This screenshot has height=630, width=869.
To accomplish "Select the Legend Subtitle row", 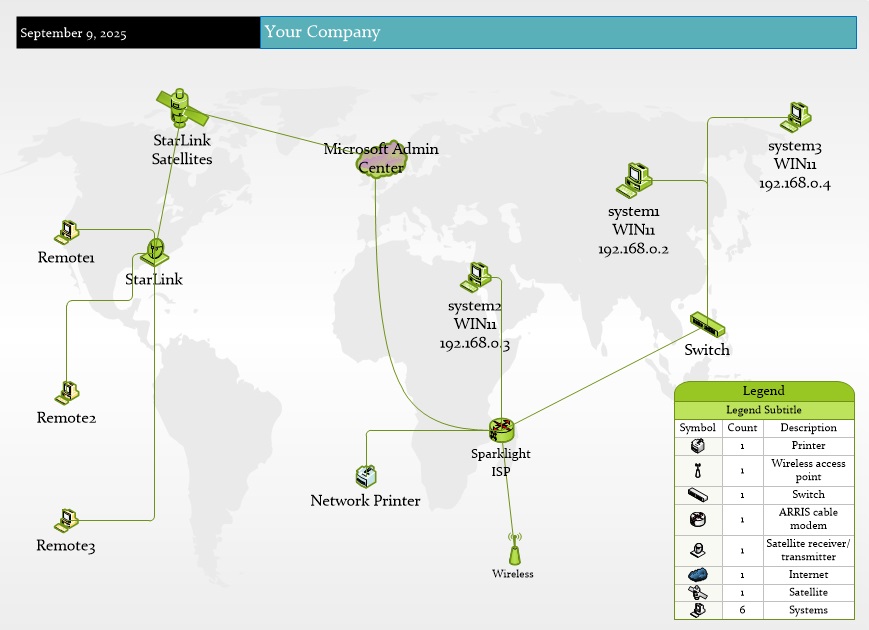I will click(x=764, y=410).
